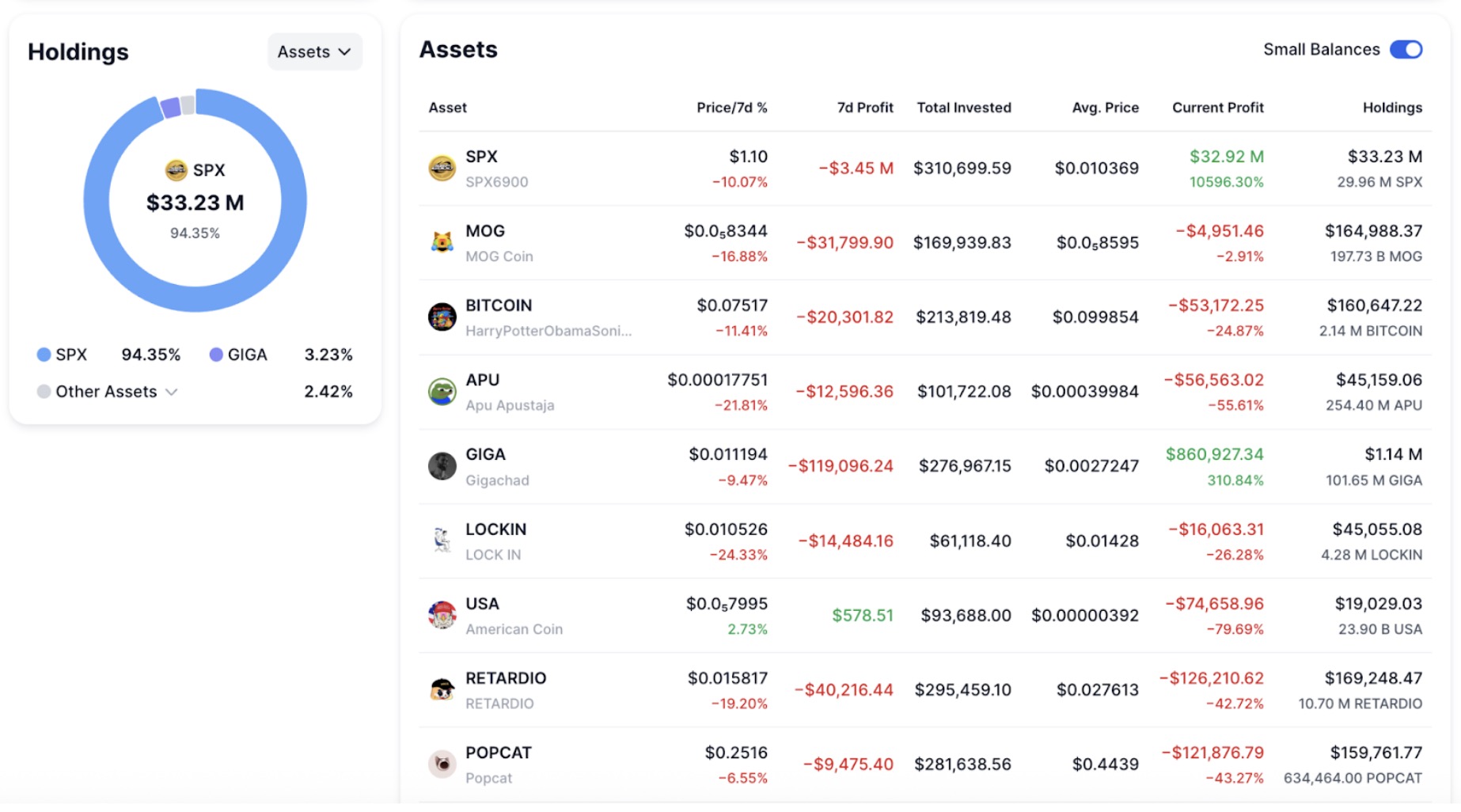This screenshot has height=812, width=1461.
Task: Click the Gigachad coin icon
Action: pyautogui.click(x=442, y=466)
